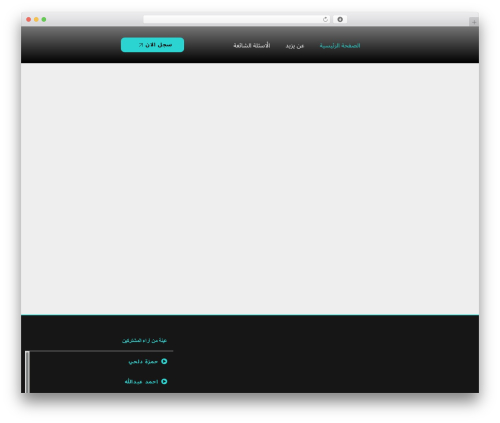Image resolution: width=500 pixels, height=423 pixels.
Task: Click the testimonials list vertical scrollbar
Action: [27, 372]
